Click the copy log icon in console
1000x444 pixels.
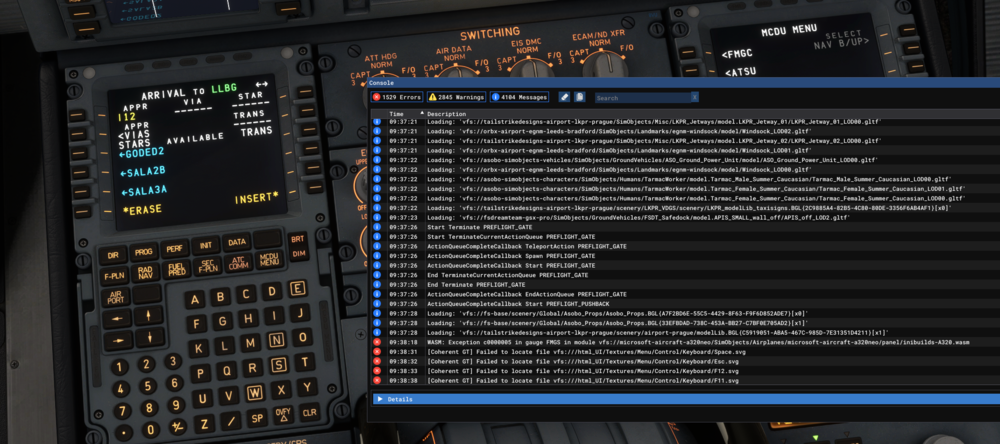[580, 97]
